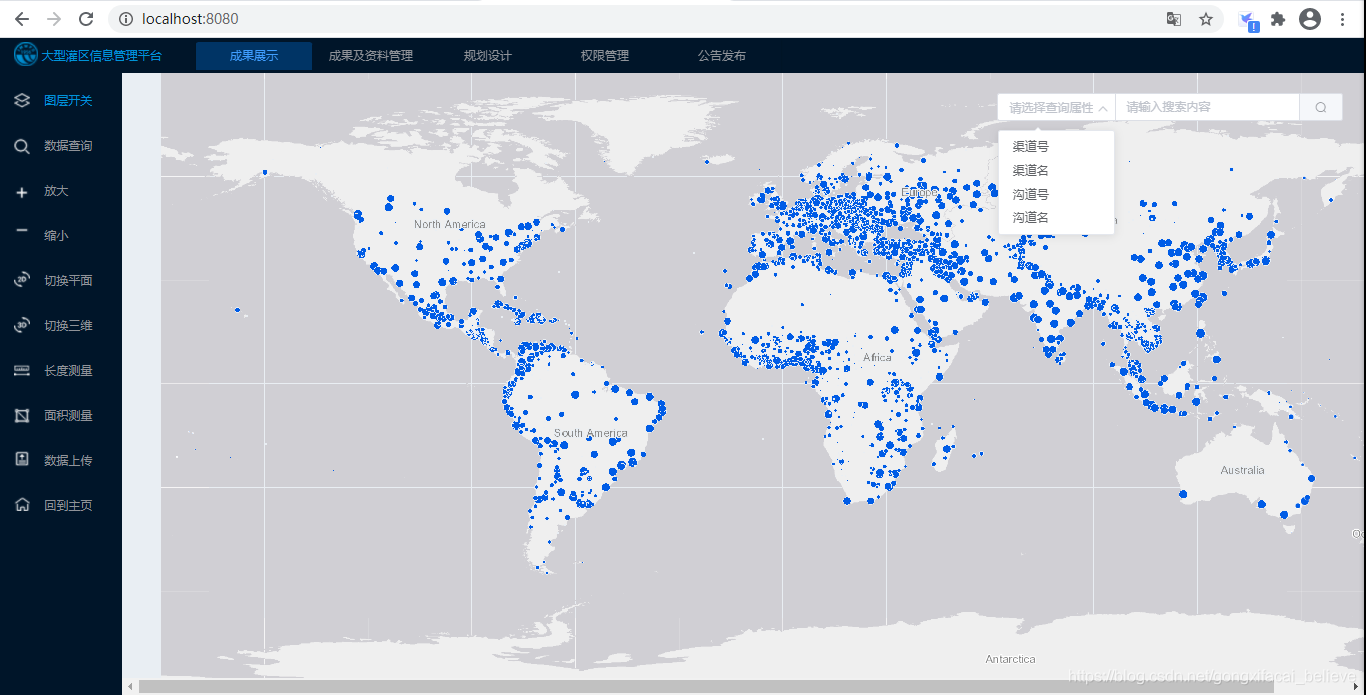Click the 请输入搜索内容 search input
The width and height of the screenshot is (1366, 695).
tap(1207, 107)
